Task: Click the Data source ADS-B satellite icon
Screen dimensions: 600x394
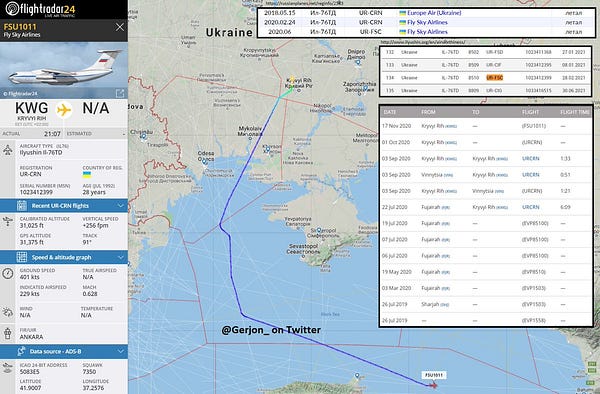Action: (22, 351)
